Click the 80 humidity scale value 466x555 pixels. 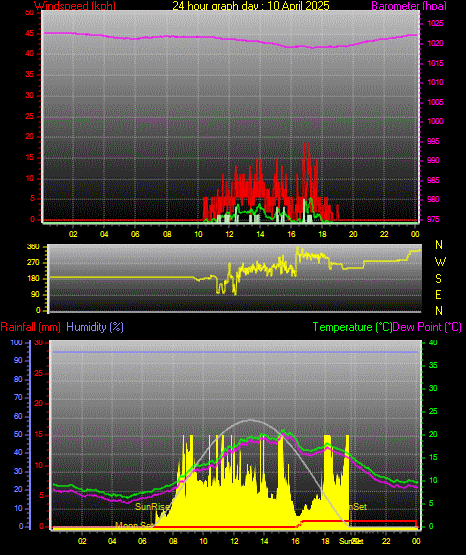point(18,379)
